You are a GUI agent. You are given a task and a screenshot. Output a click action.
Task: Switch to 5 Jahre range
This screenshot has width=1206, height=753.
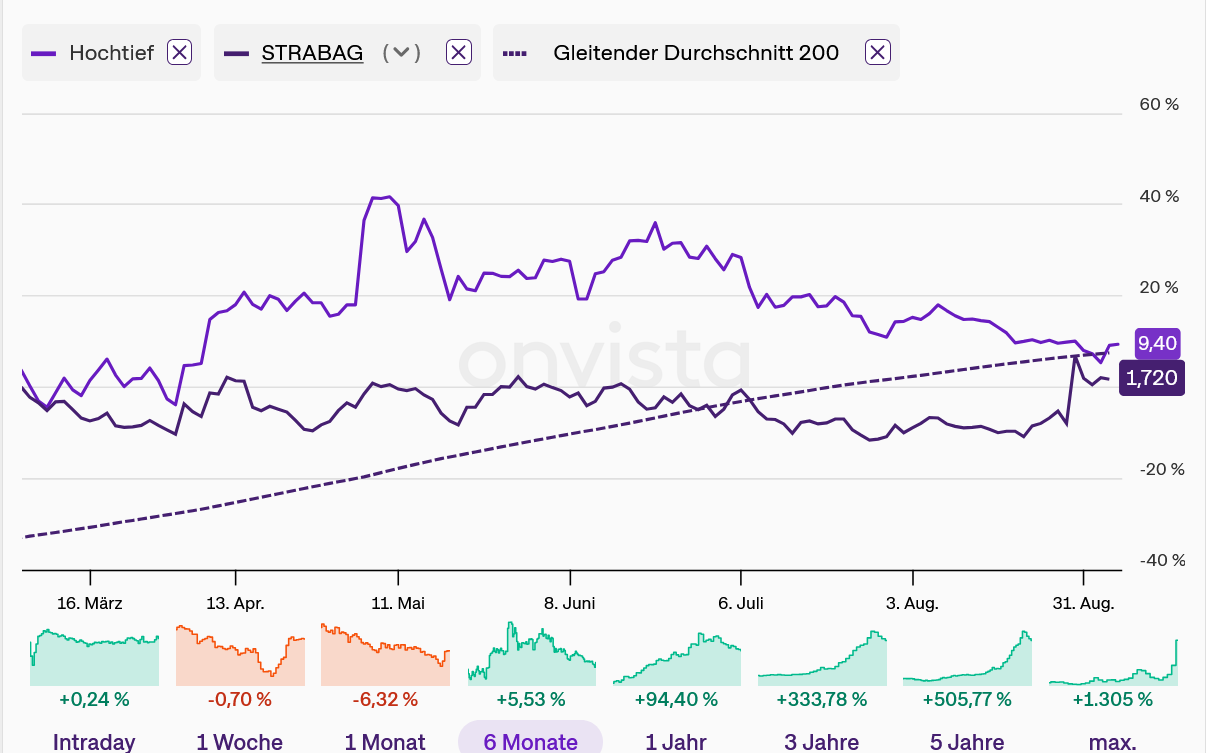click(967, 742)
